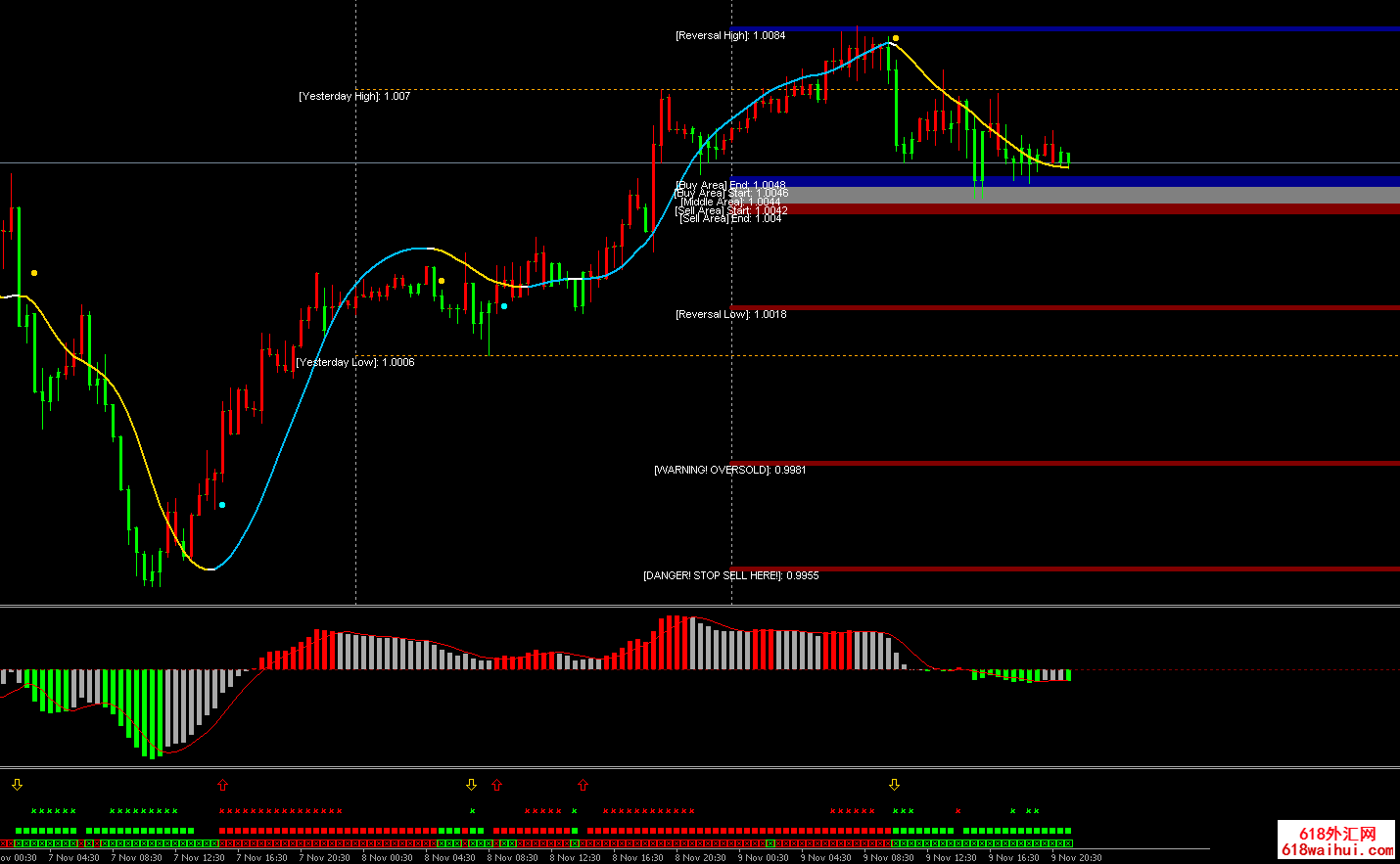The width and height of the screenshot is (1400, 864).
Task: Click the blue Buy Area band
Action: 1077,181
